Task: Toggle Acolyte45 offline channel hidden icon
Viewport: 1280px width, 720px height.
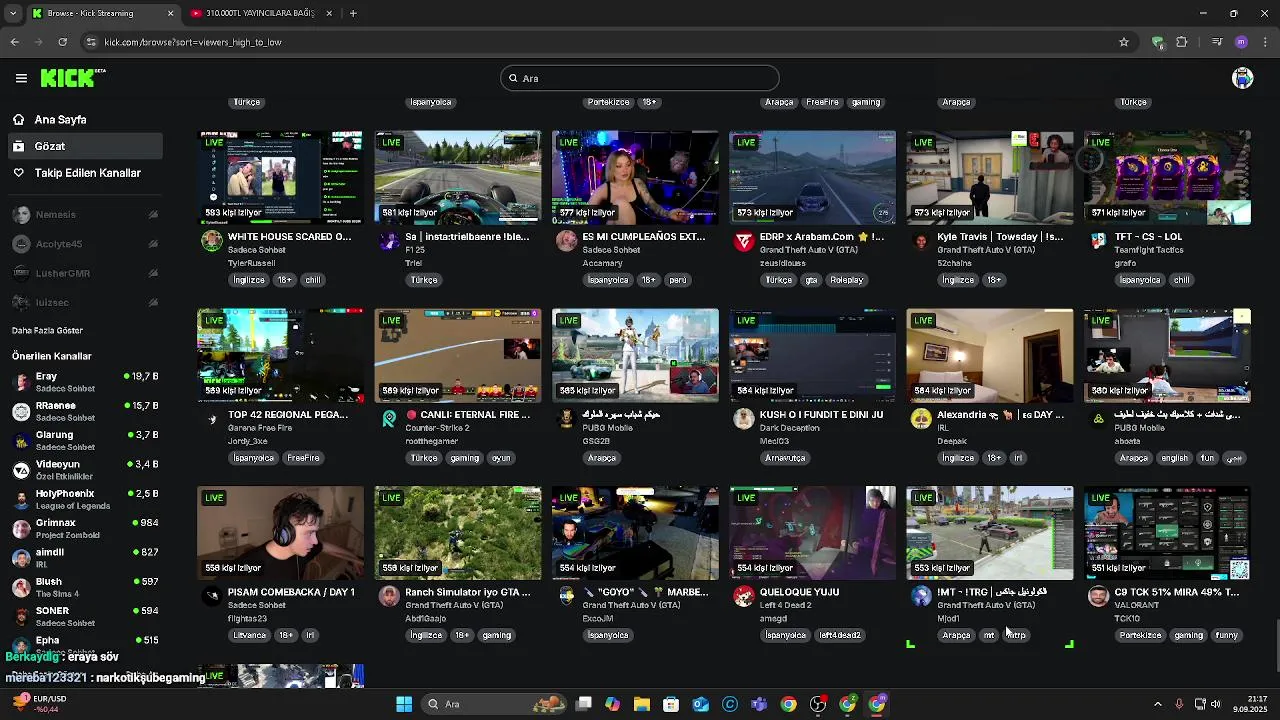Action: coord(153,244)
